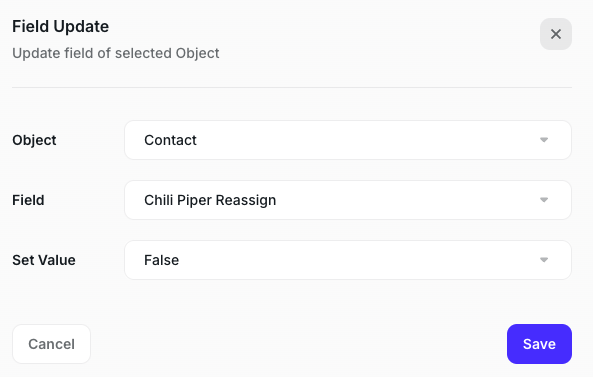
Task: Click the divider line below the header
Action: (292, 87)
